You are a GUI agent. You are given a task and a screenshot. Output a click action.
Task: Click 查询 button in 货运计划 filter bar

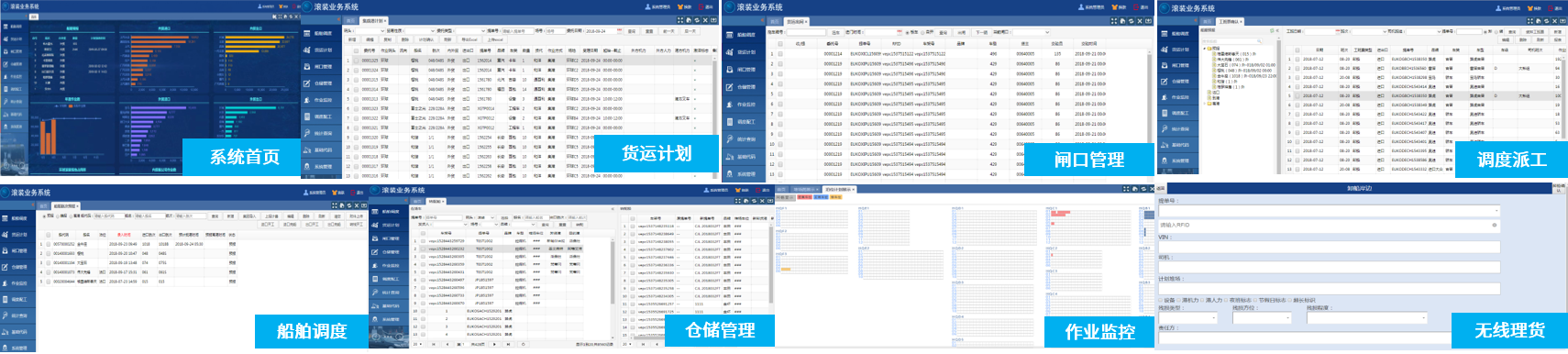(632, 31)
